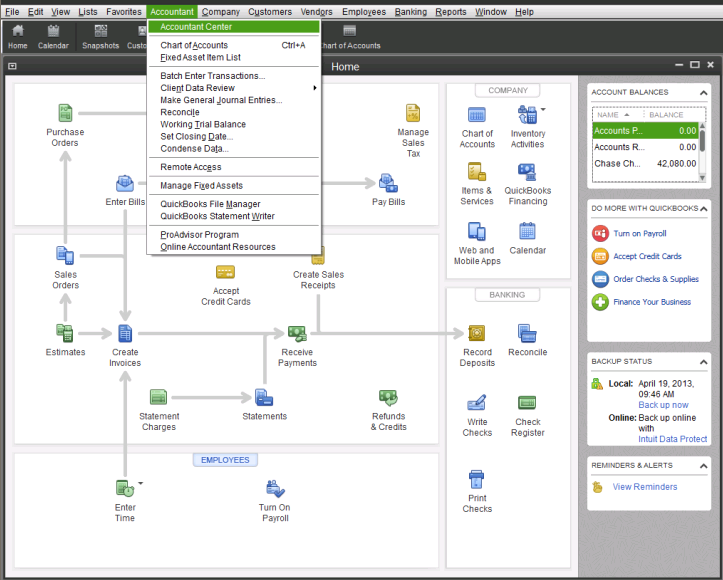
Task: Open Chart of Accounts in Company panel
Action: pos(477,114)
